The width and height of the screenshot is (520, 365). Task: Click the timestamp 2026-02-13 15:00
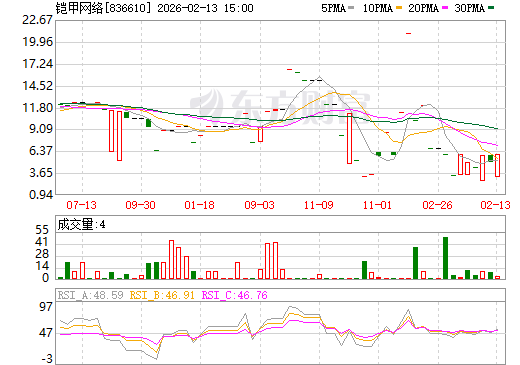[205, 8]
